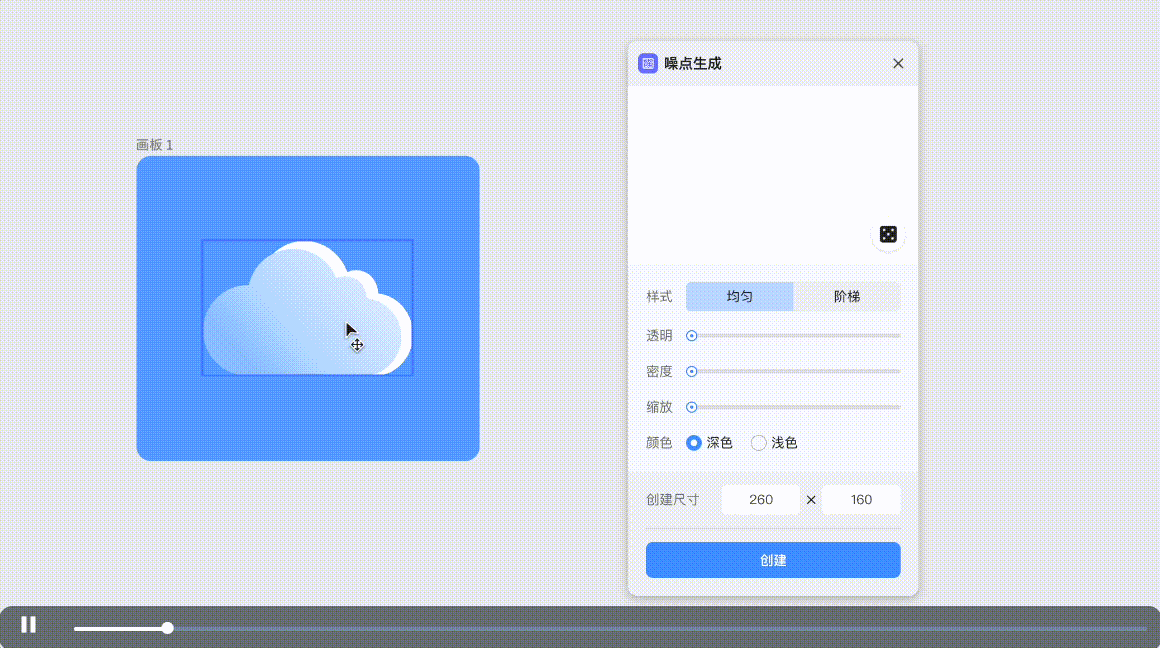
Task: Click the 密度 slider handle
Action: (691, 372)
